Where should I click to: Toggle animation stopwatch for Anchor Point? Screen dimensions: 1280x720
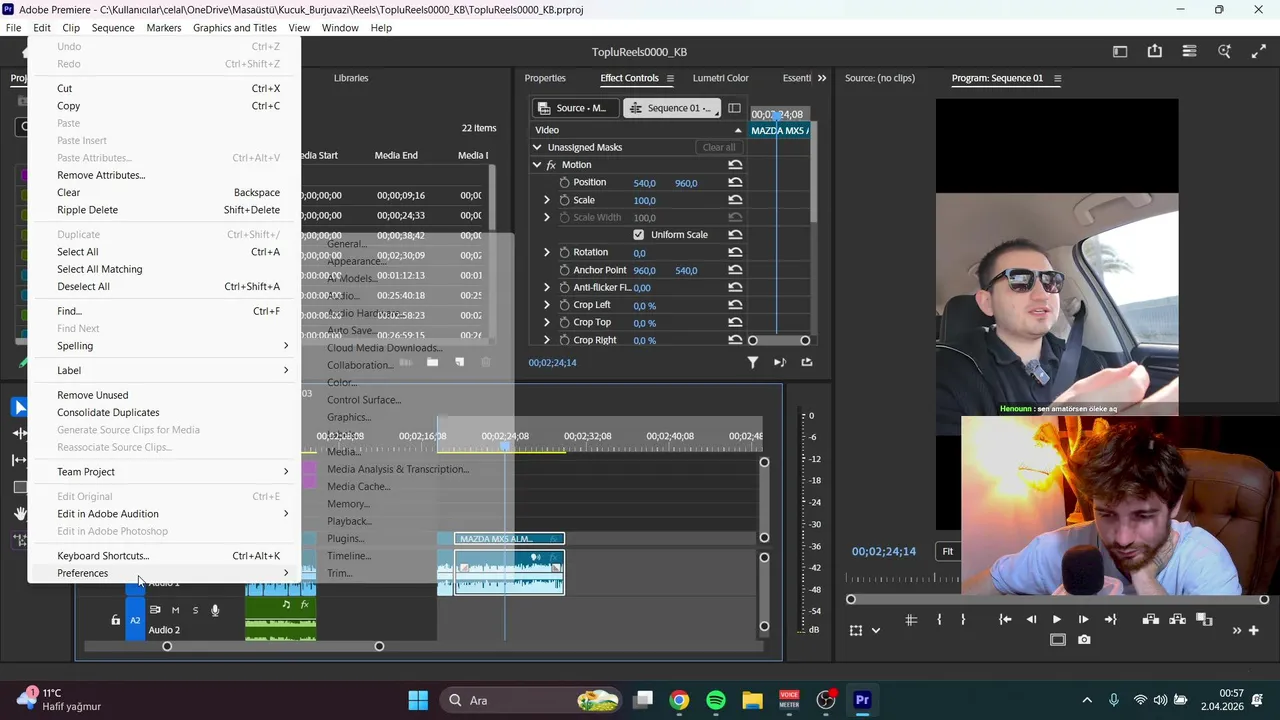(x=564, y=270)
